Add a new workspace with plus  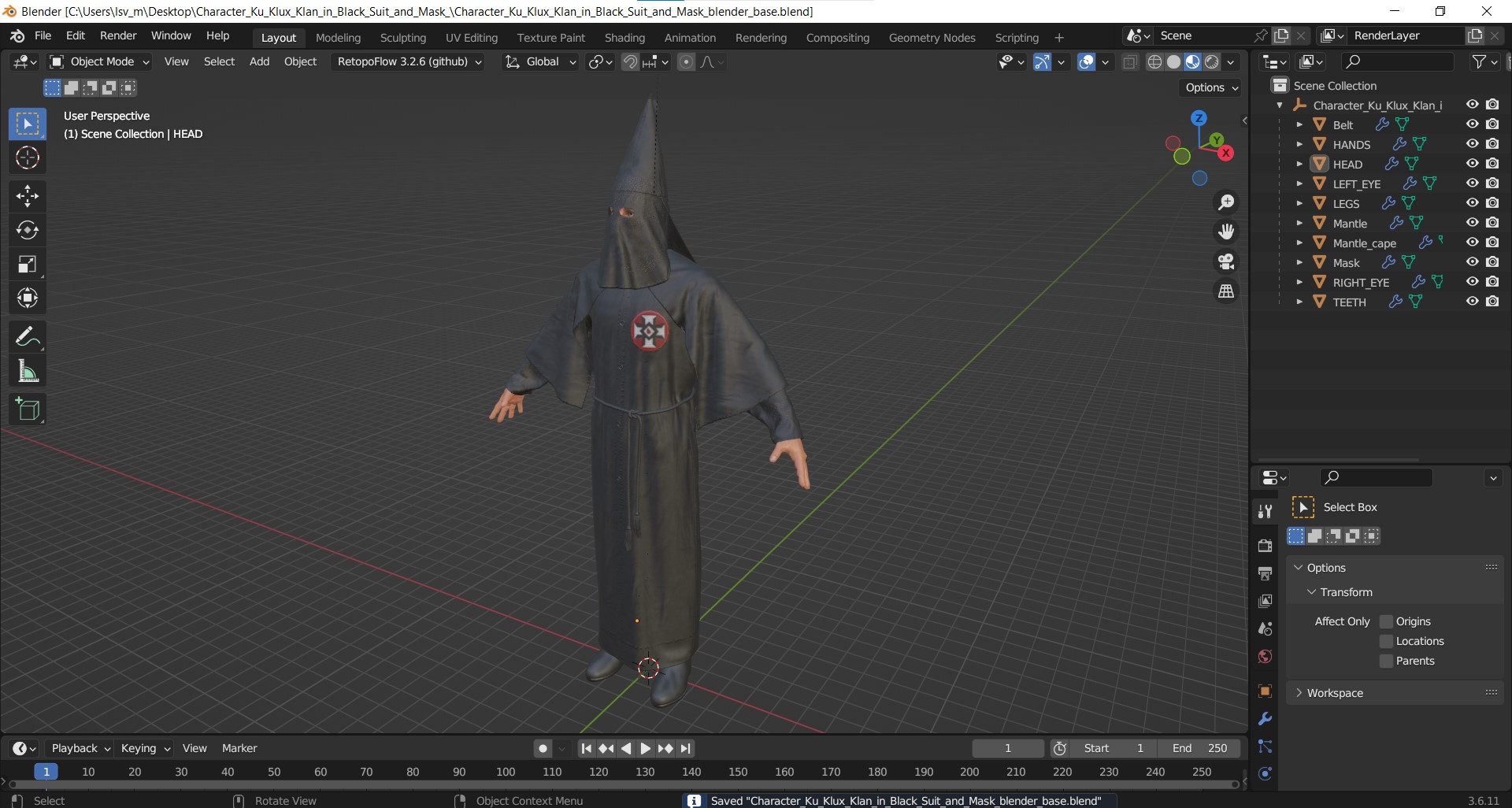coord(1059,38)
